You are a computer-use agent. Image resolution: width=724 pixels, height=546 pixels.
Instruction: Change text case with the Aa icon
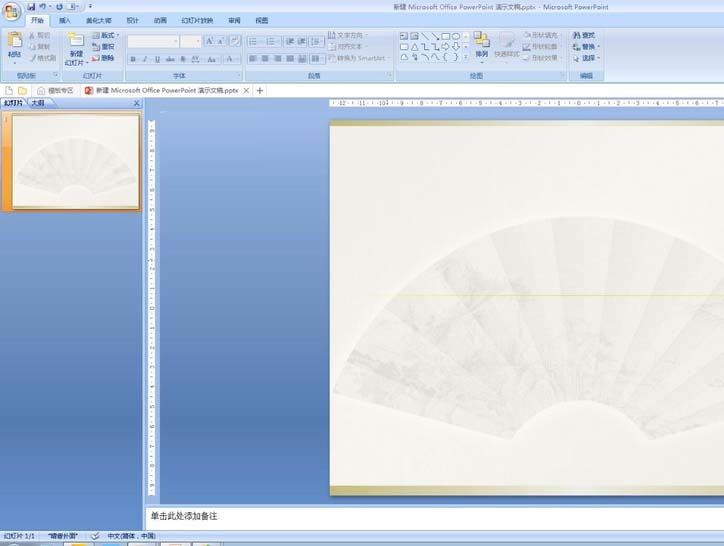click(211, 59)
